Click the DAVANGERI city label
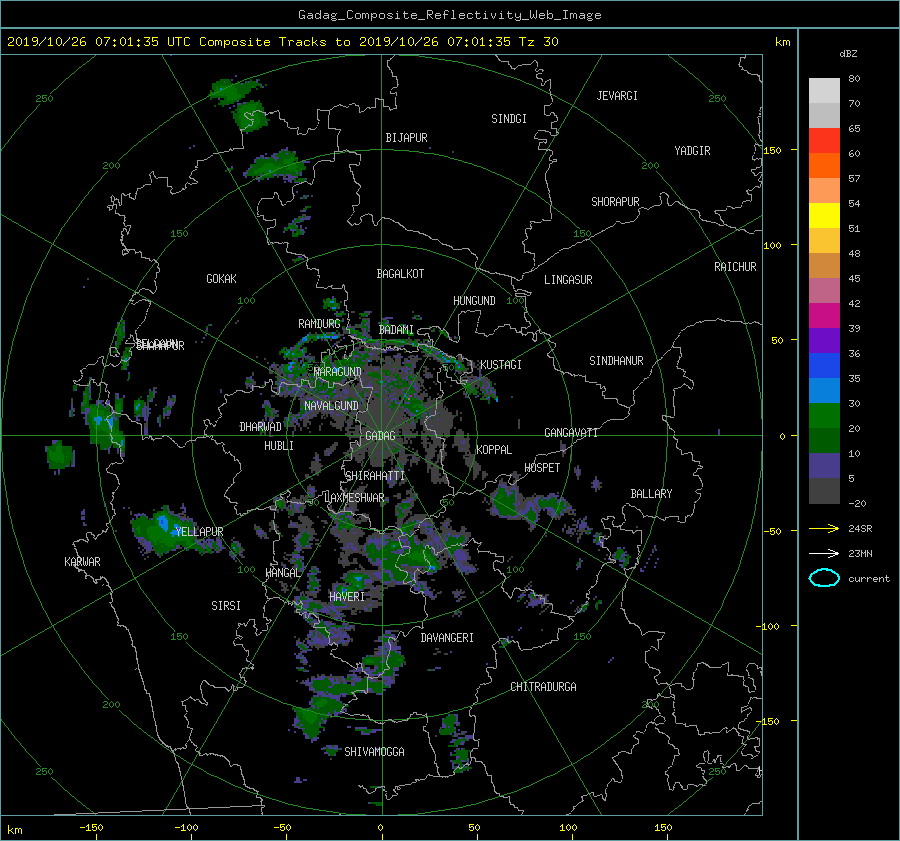900x841 pixels. pyautogui.click(x=447, y=638)
